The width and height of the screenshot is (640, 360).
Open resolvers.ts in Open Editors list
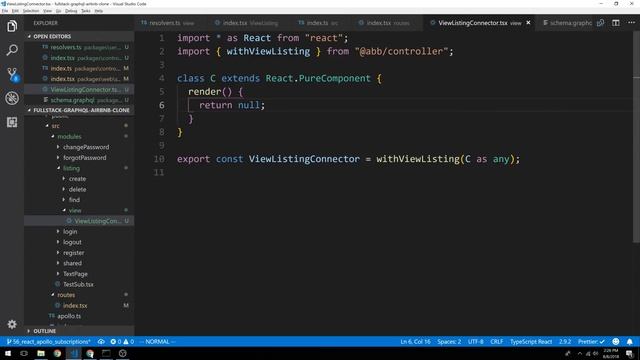point(79,47)
